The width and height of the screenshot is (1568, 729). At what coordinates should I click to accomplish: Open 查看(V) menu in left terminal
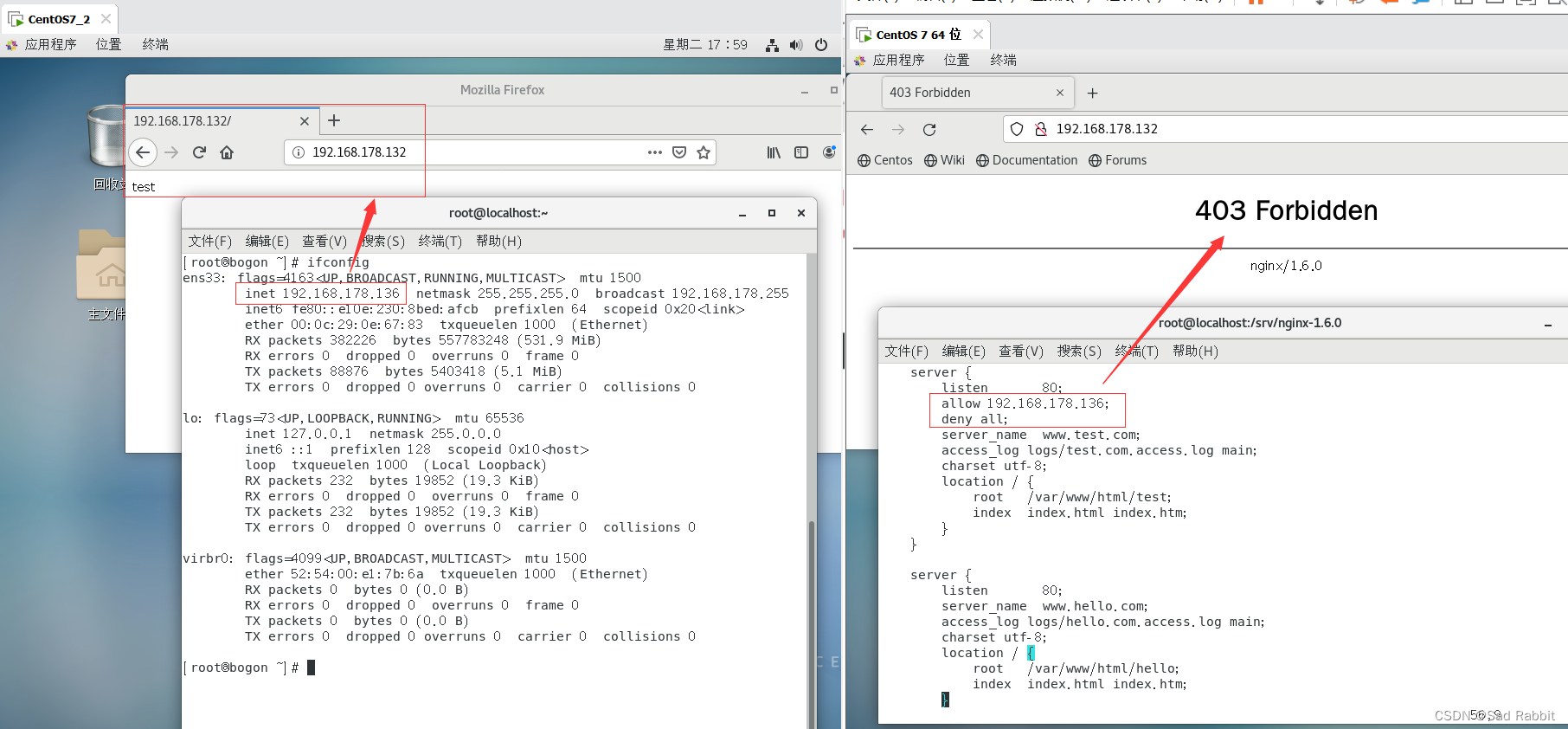325,242
